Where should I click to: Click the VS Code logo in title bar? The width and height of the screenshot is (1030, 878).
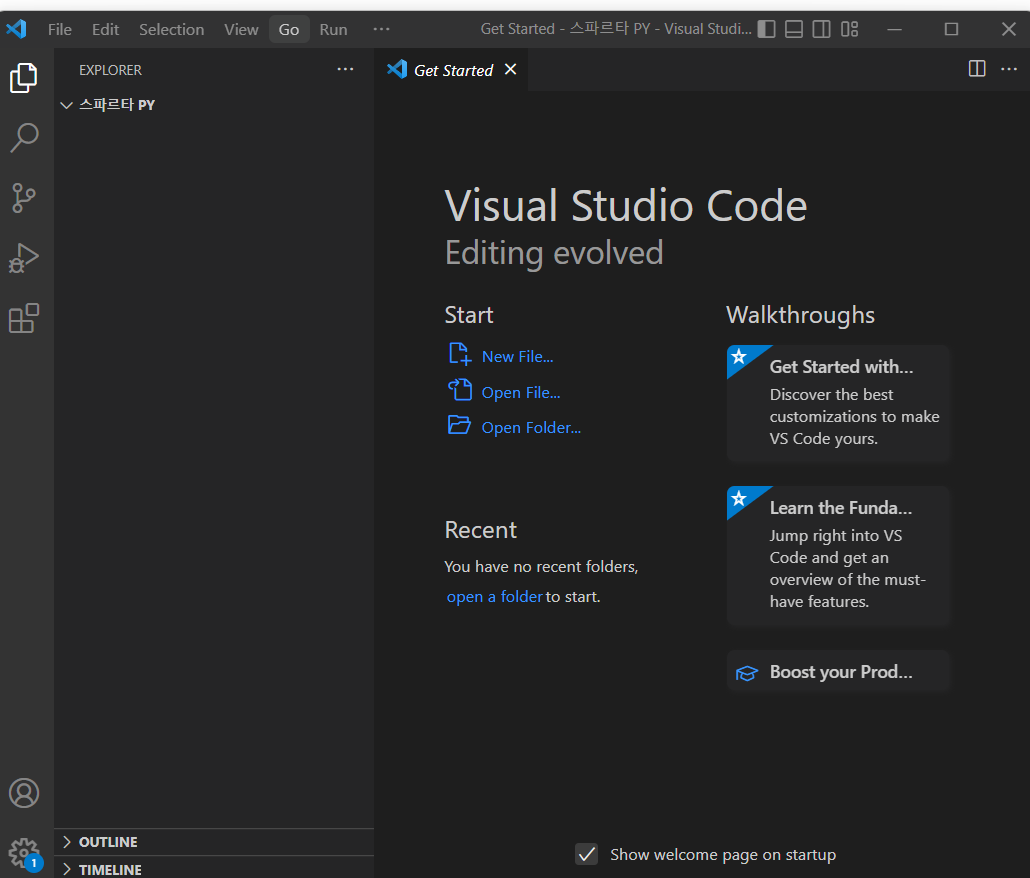pyautogui.click(x=16, y=29)
